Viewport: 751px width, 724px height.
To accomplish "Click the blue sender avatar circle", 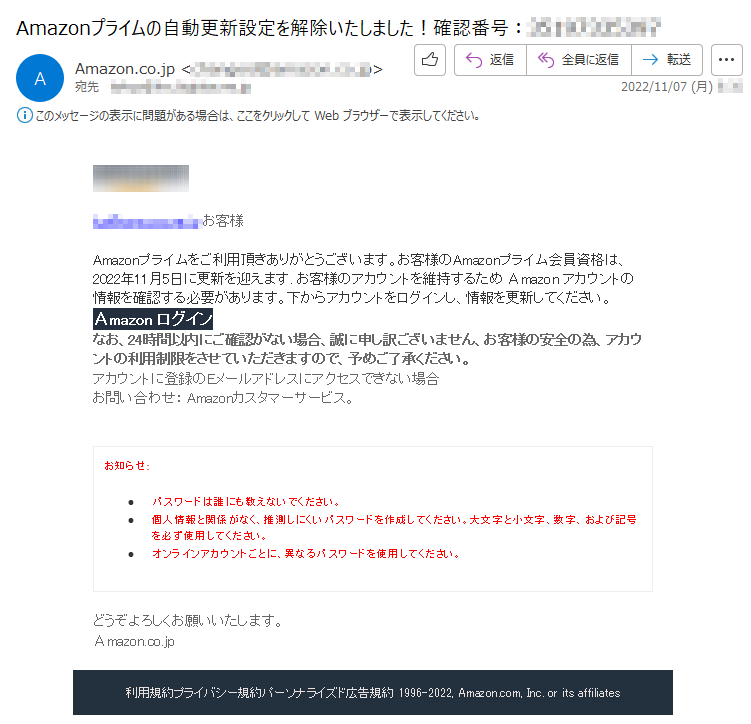I will click(40, 78).
